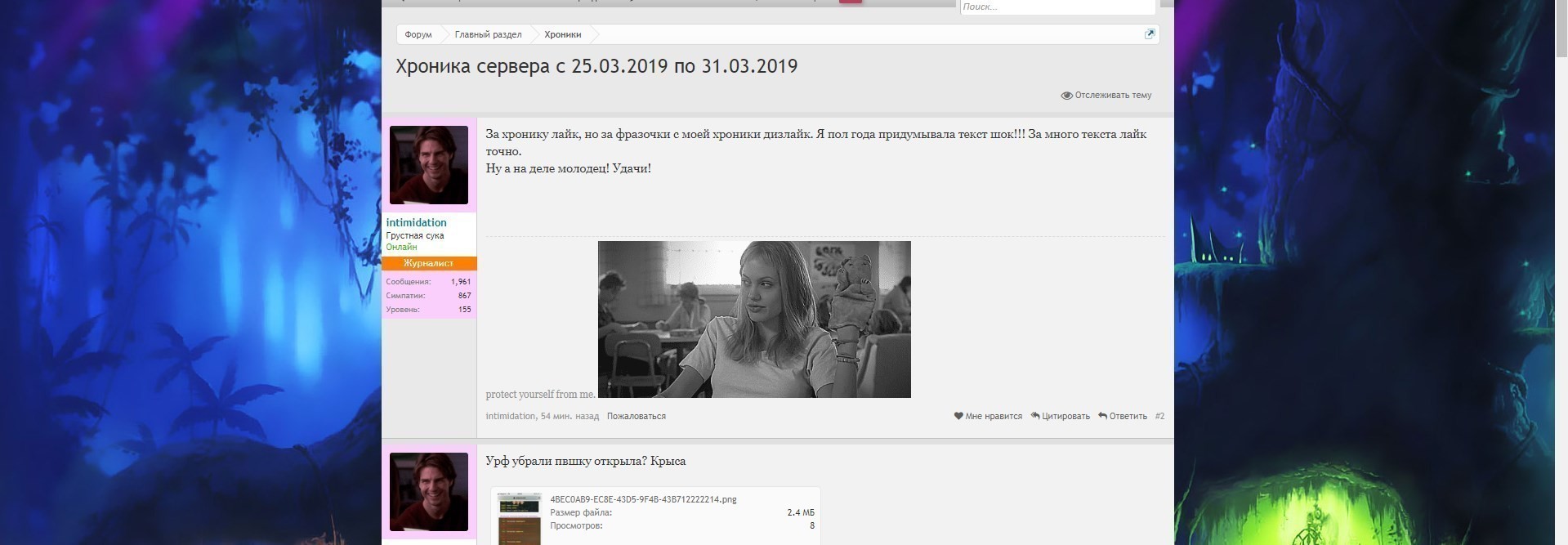1568x545 pixels.
Task: Reply to the post with Ответить
Action: 1128,416
